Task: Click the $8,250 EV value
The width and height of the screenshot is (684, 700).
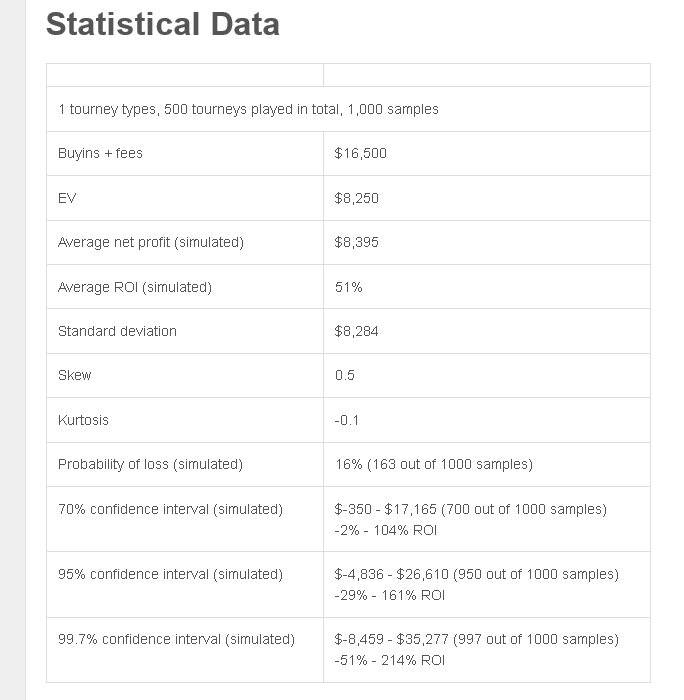Action: tap(357, 198)
